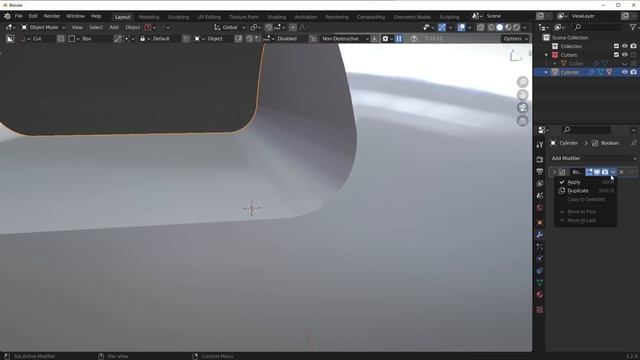Toggle Boolean modifier viewport display
The height and width of the screenshot is (360, 640).
point(597,172)
